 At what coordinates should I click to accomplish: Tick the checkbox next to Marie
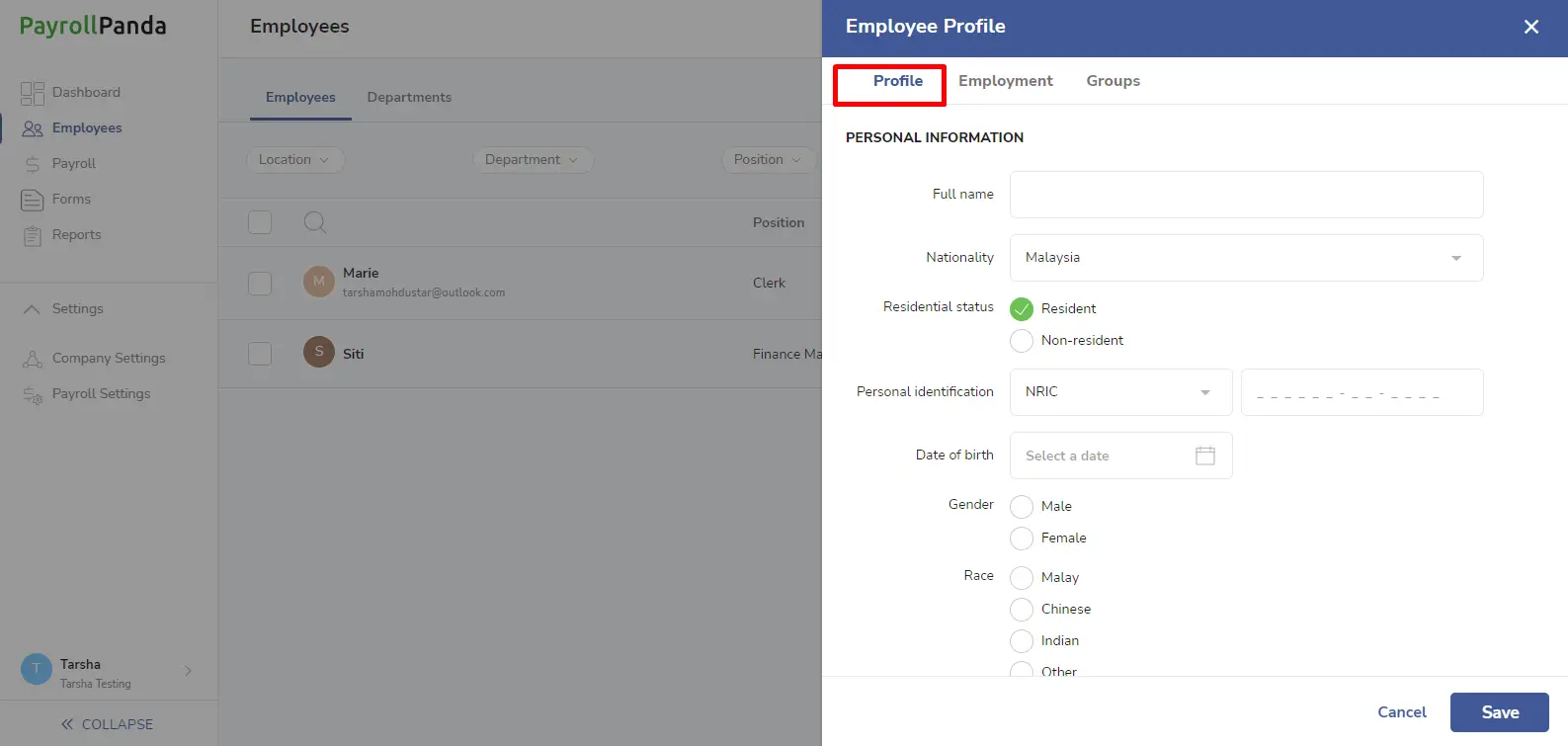(260, 284)
